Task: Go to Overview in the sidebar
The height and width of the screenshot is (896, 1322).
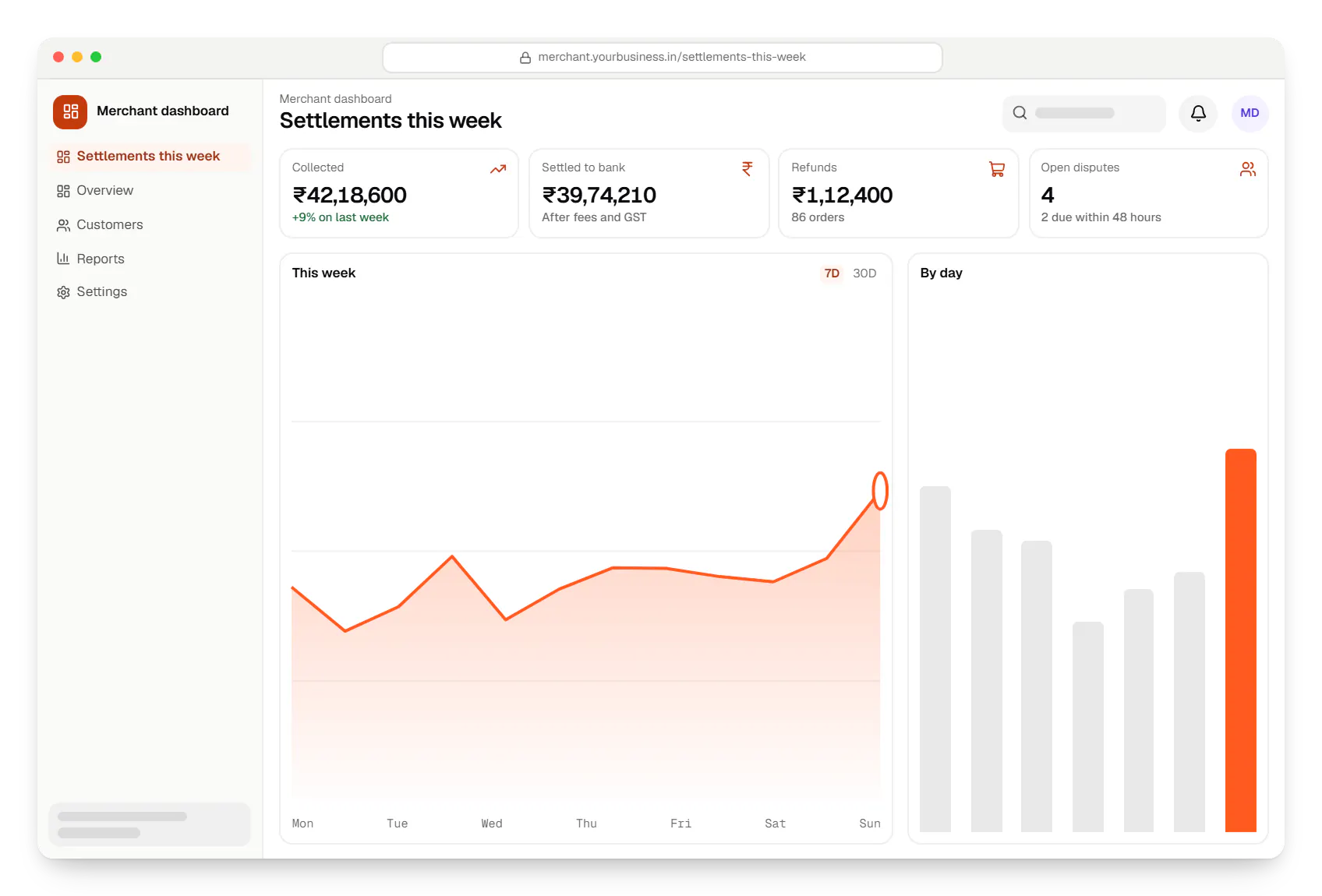Action: click(x=150, y=191)
